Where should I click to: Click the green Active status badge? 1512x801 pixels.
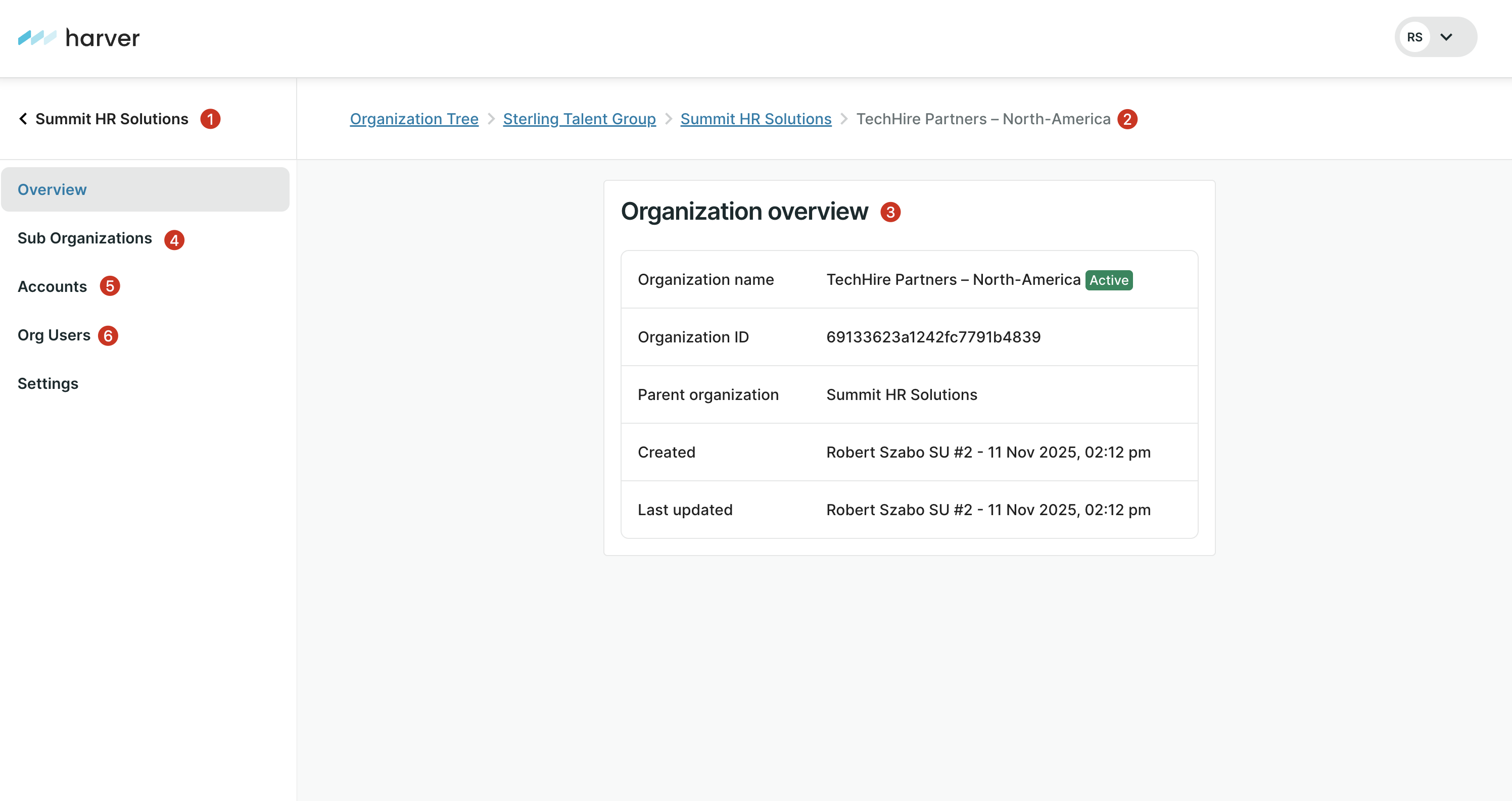[x=1108, y=280]
